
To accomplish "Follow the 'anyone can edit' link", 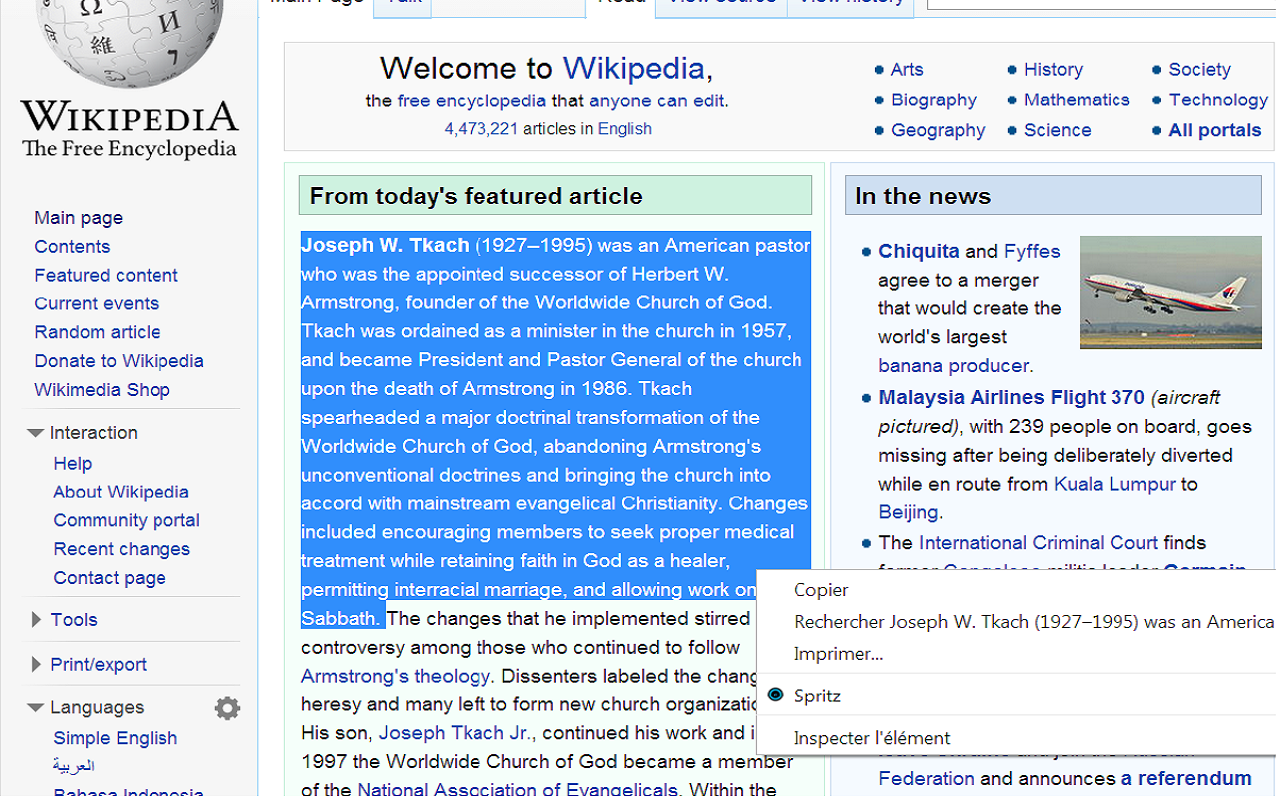I will tap(657, 101).
